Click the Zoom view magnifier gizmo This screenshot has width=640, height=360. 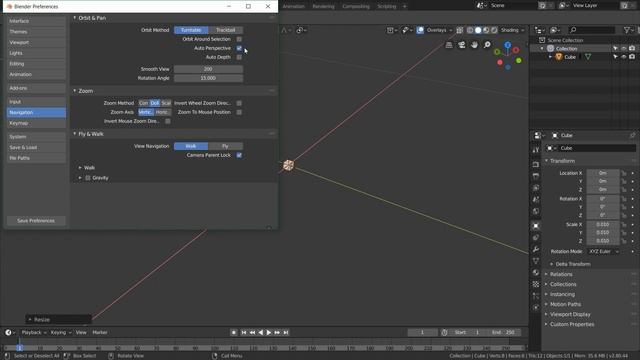point(487,45)
